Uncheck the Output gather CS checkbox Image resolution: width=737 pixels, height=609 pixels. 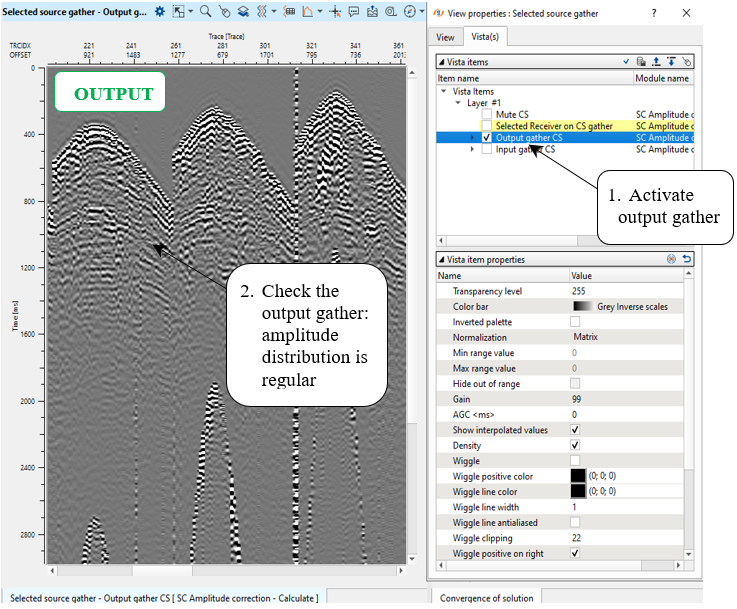[487, 138]
